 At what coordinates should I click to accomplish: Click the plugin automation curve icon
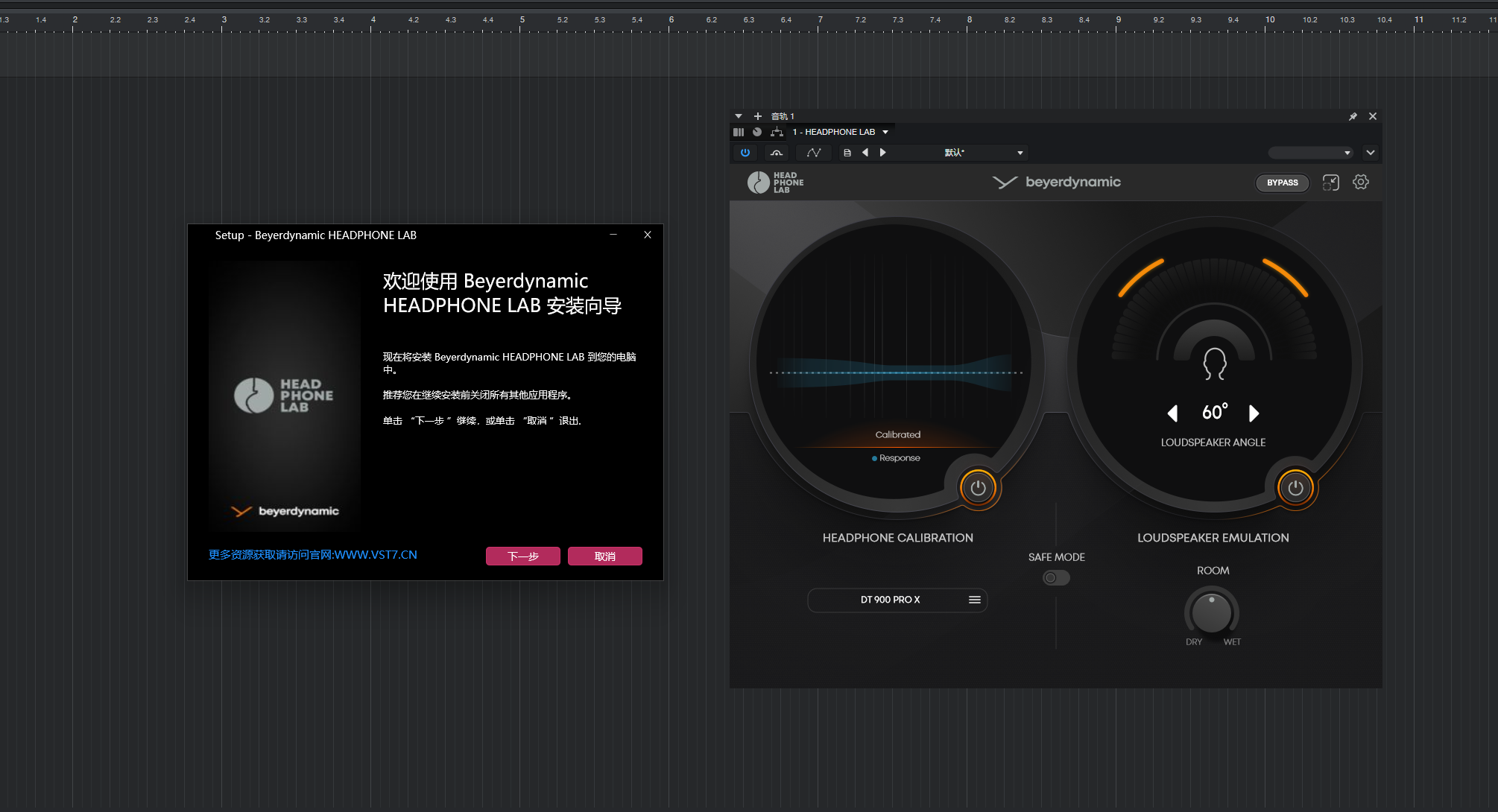(814, 153)
